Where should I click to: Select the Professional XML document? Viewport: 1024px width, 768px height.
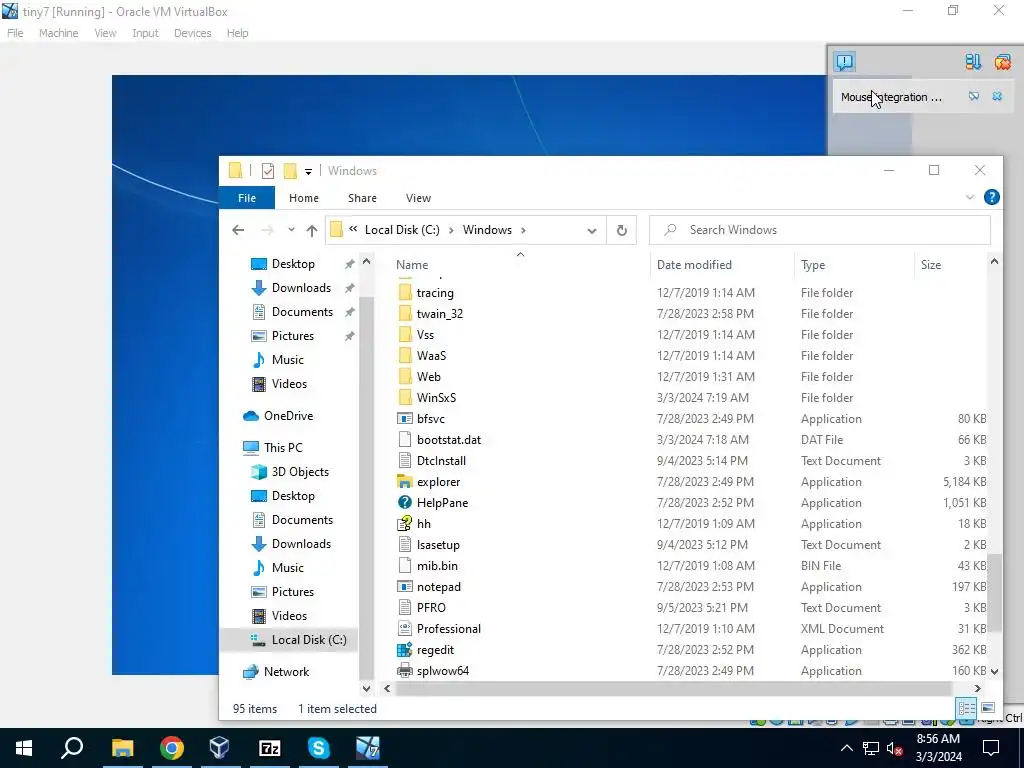[449, 629]
